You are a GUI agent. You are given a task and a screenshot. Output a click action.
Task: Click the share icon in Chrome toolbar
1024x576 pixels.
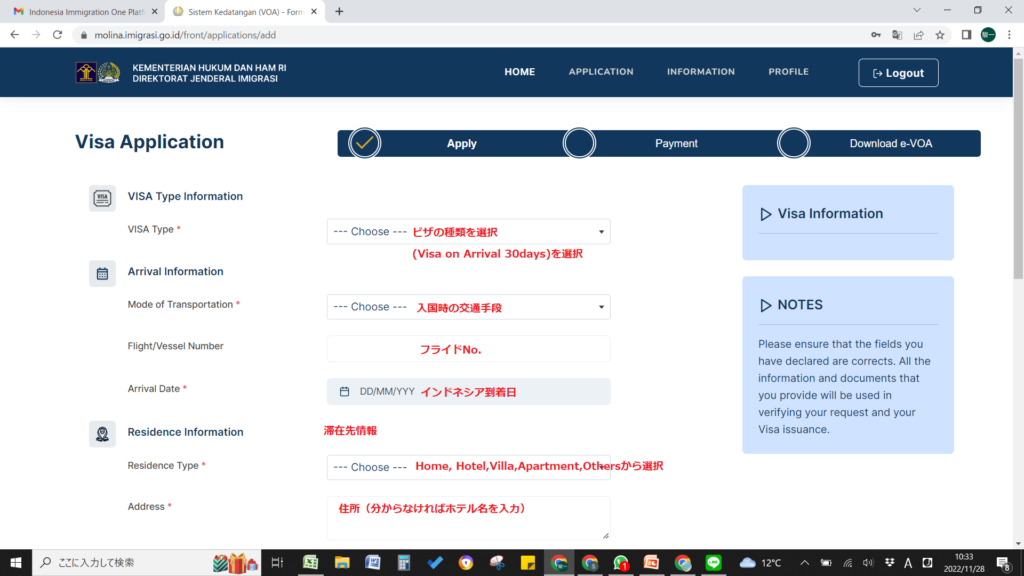pyautogui.click(x=918, y=35)
